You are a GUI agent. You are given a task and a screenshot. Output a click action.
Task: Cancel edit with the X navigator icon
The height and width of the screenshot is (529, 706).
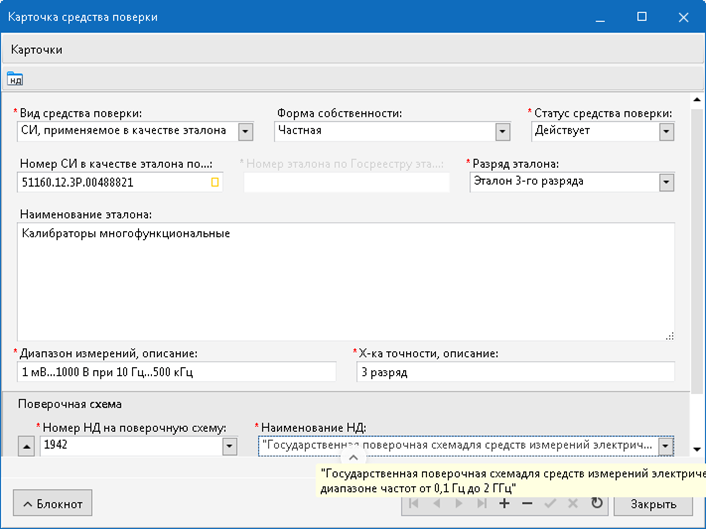[573, 503]
